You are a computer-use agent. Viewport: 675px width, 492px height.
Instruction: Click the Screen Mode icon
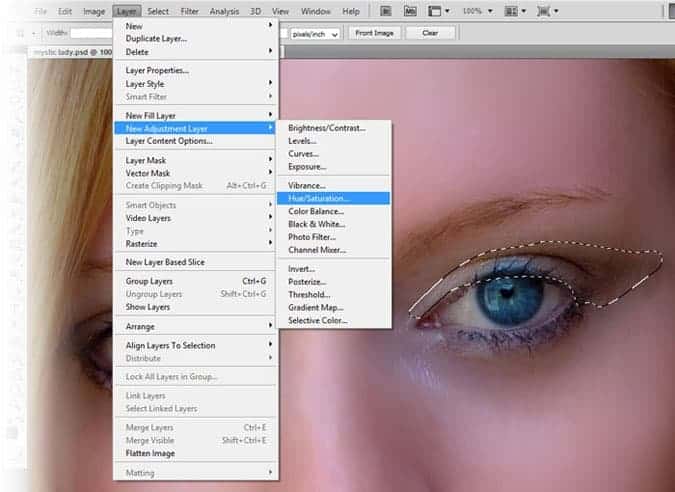(543, 11)
